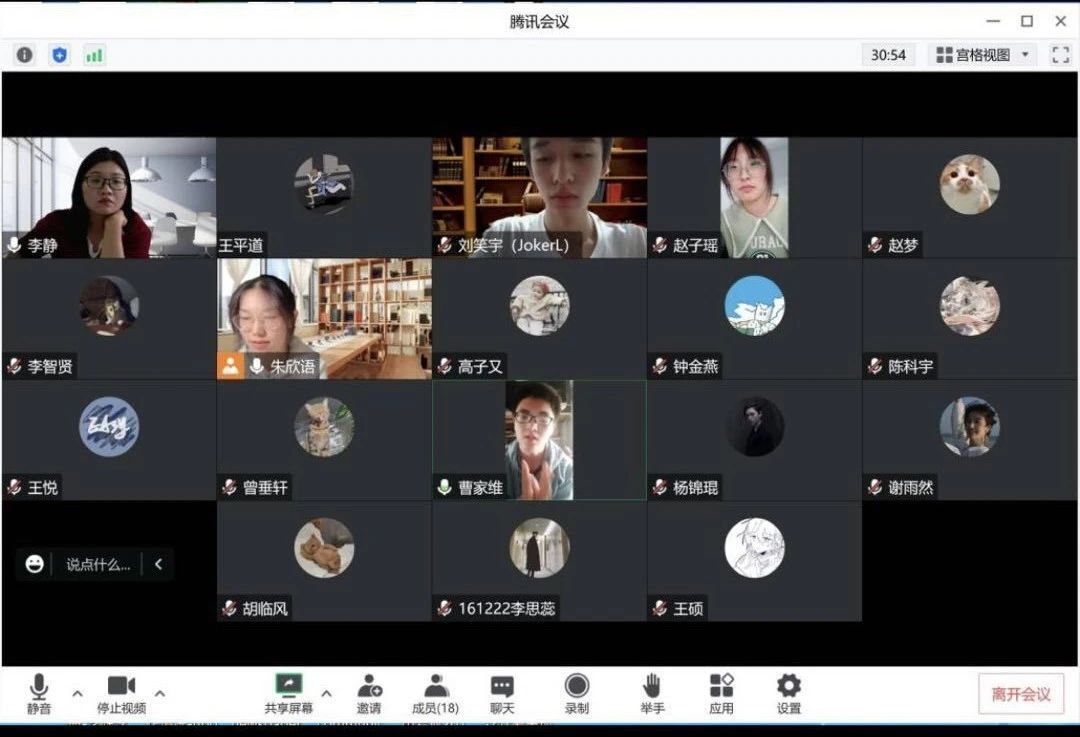
Task: Click Share Screen (共享屏幕) button
Action: coord(289,693)
